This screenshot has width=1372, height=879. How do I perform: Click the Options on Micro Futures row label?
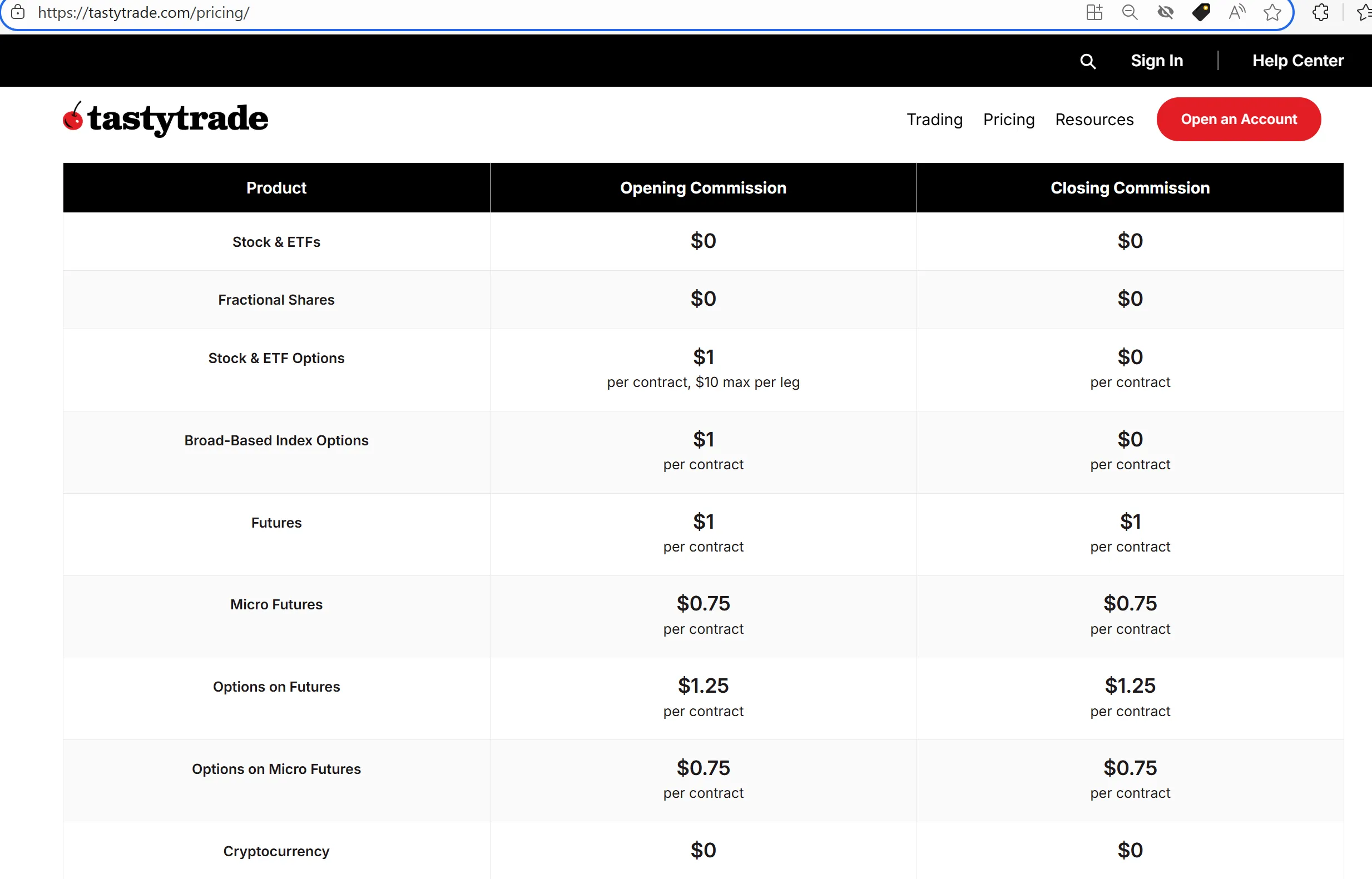tap(276, 769)
